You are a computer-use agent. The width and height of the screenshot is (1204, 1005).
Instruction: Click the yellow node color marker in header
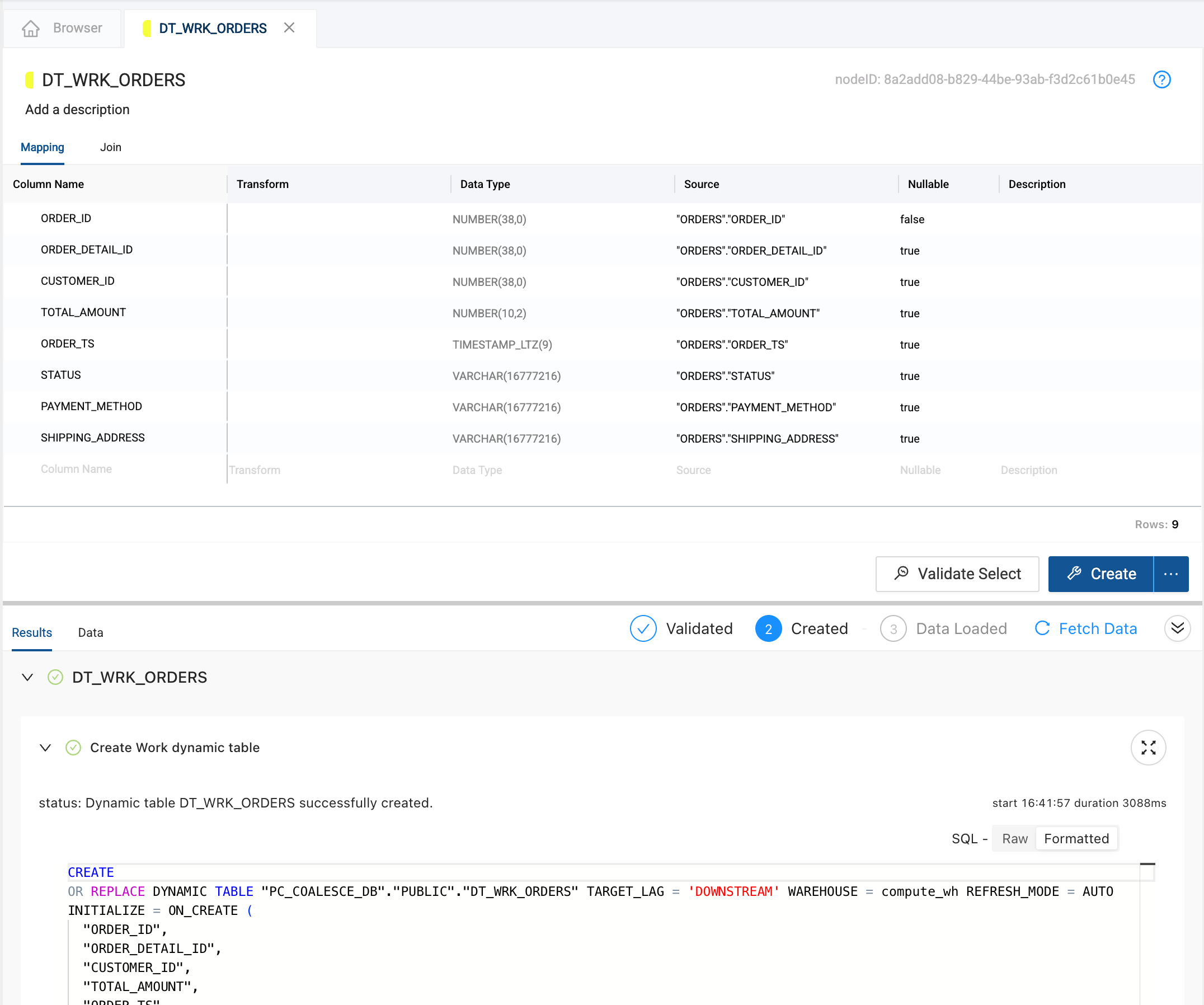point(29,79)
